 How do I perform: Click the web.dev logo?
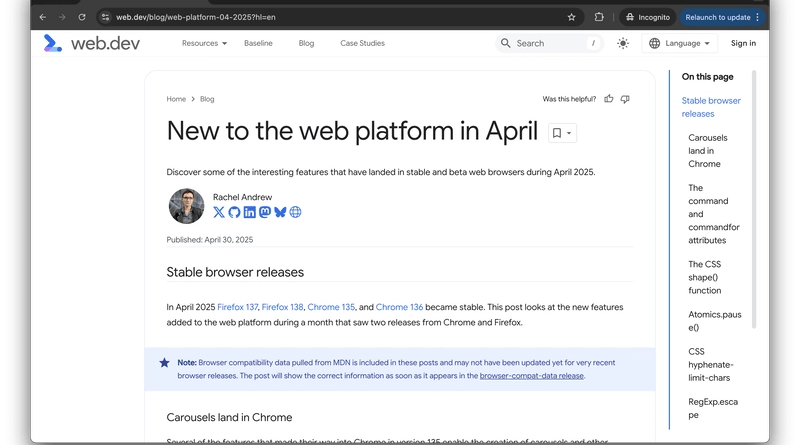pos(91,43)
